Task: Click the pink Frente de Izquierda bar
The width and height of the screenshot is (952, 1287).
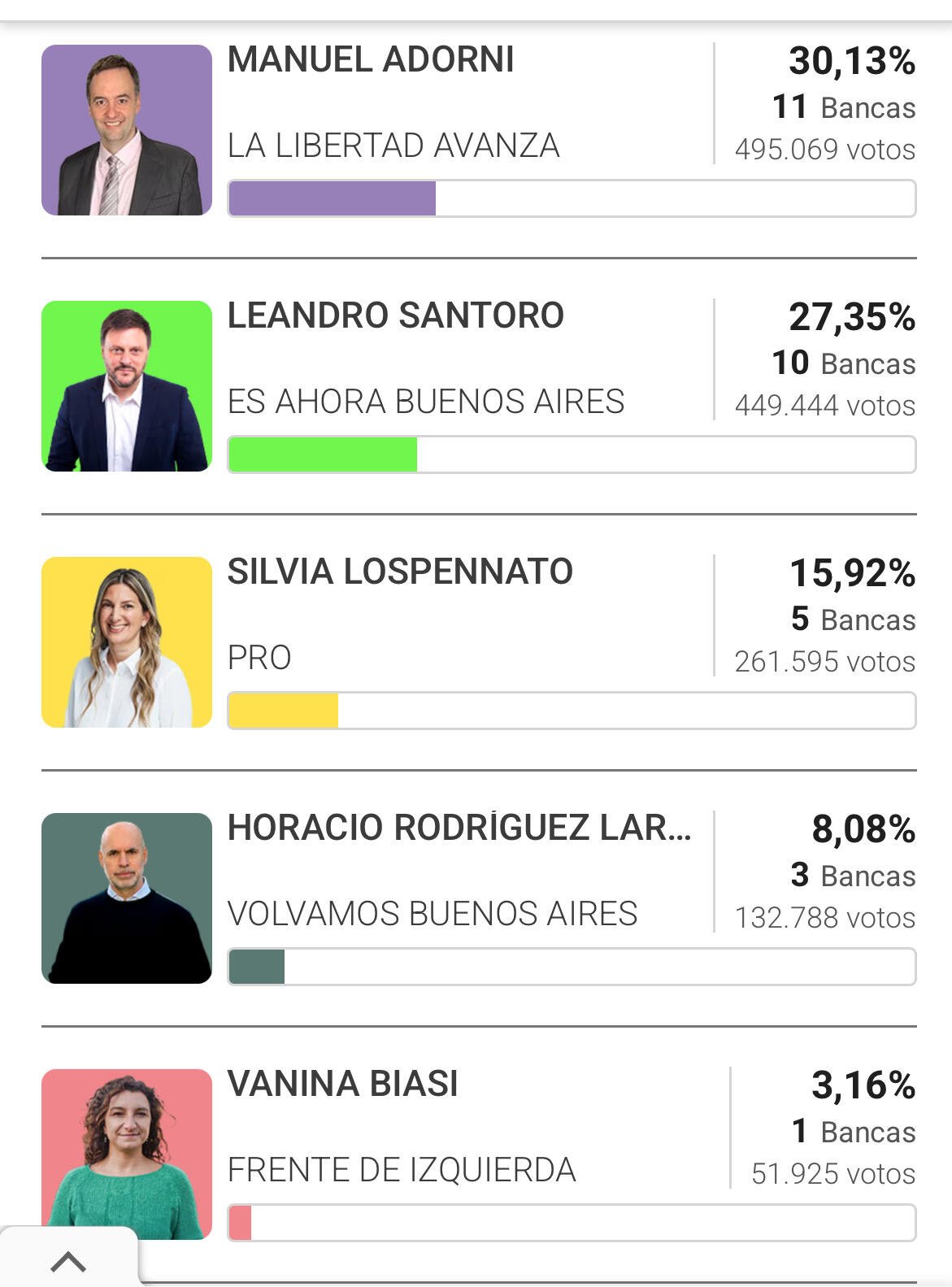Action: click(x=572, y=1223)
